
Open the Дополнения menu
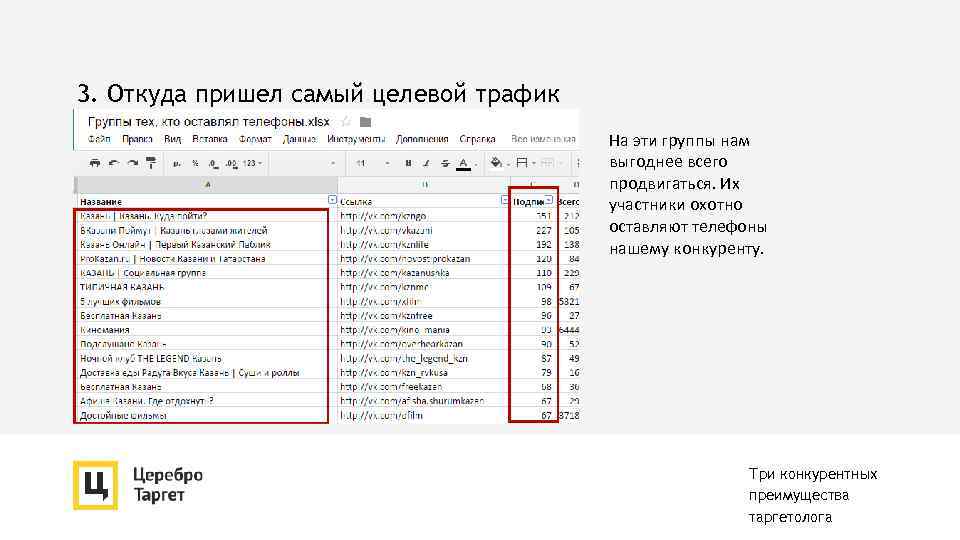[422, 140]
